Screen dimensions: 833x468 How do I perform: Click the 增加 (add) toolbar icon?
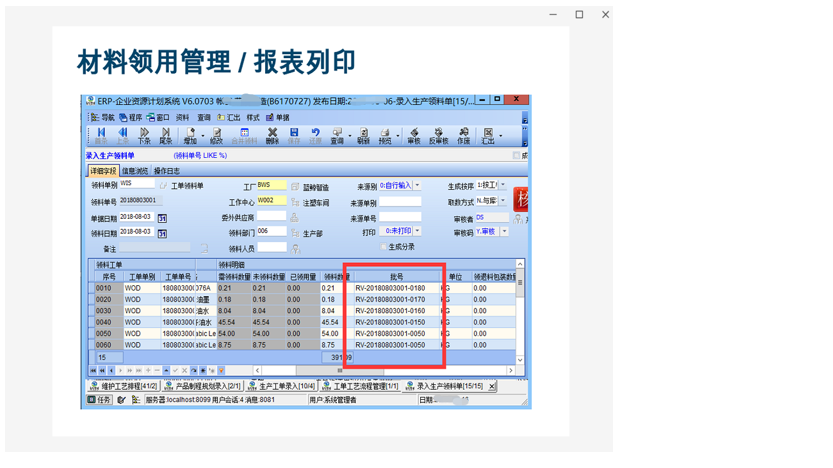coord(190,135)
